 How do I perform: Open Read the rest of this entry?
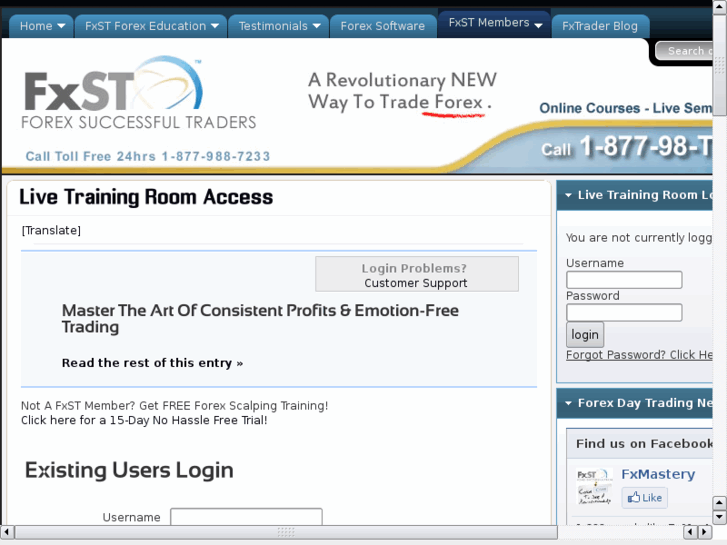pos(153,363)
